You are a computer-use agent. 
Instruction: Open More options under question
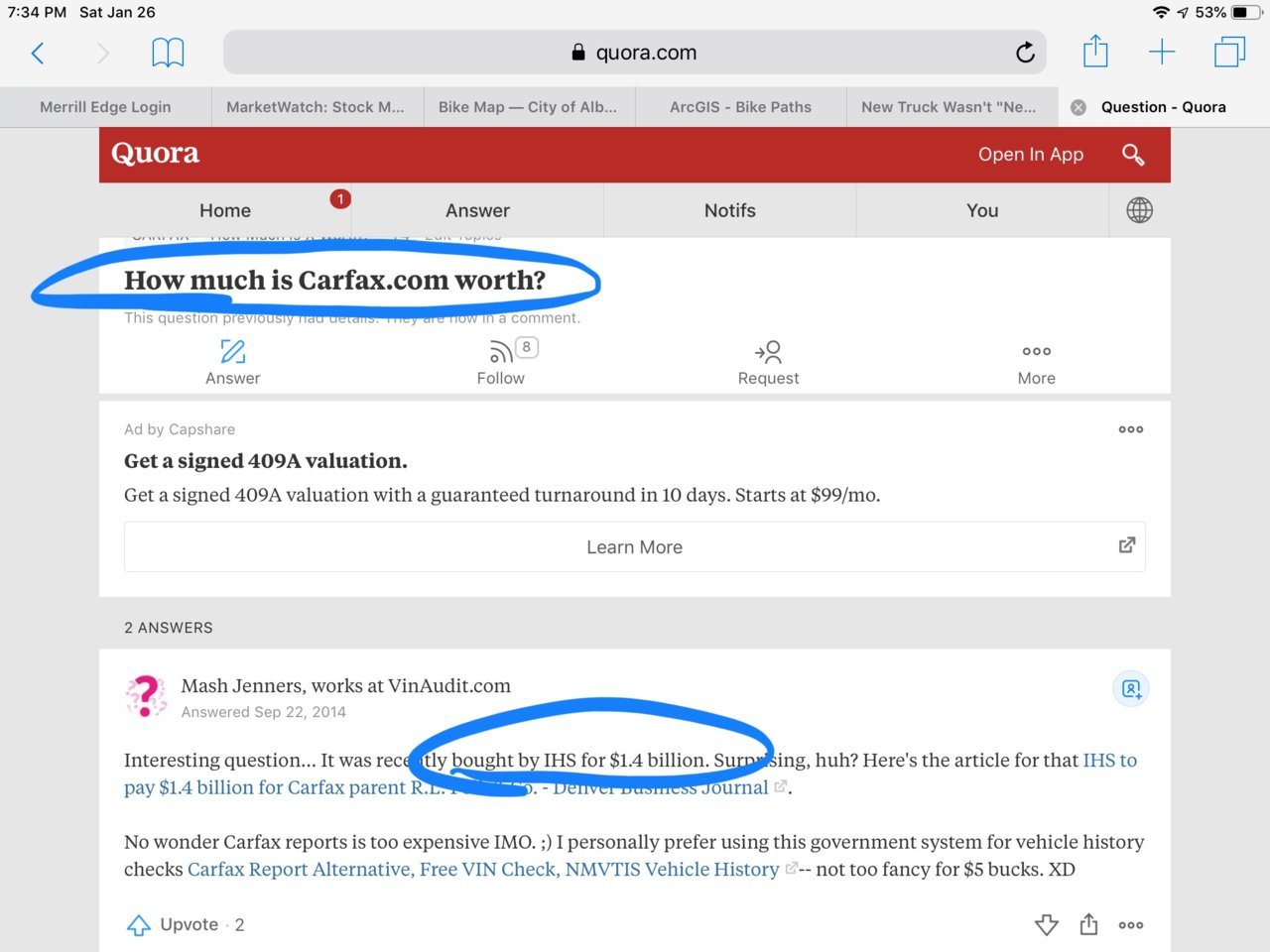click(1037, 351)
